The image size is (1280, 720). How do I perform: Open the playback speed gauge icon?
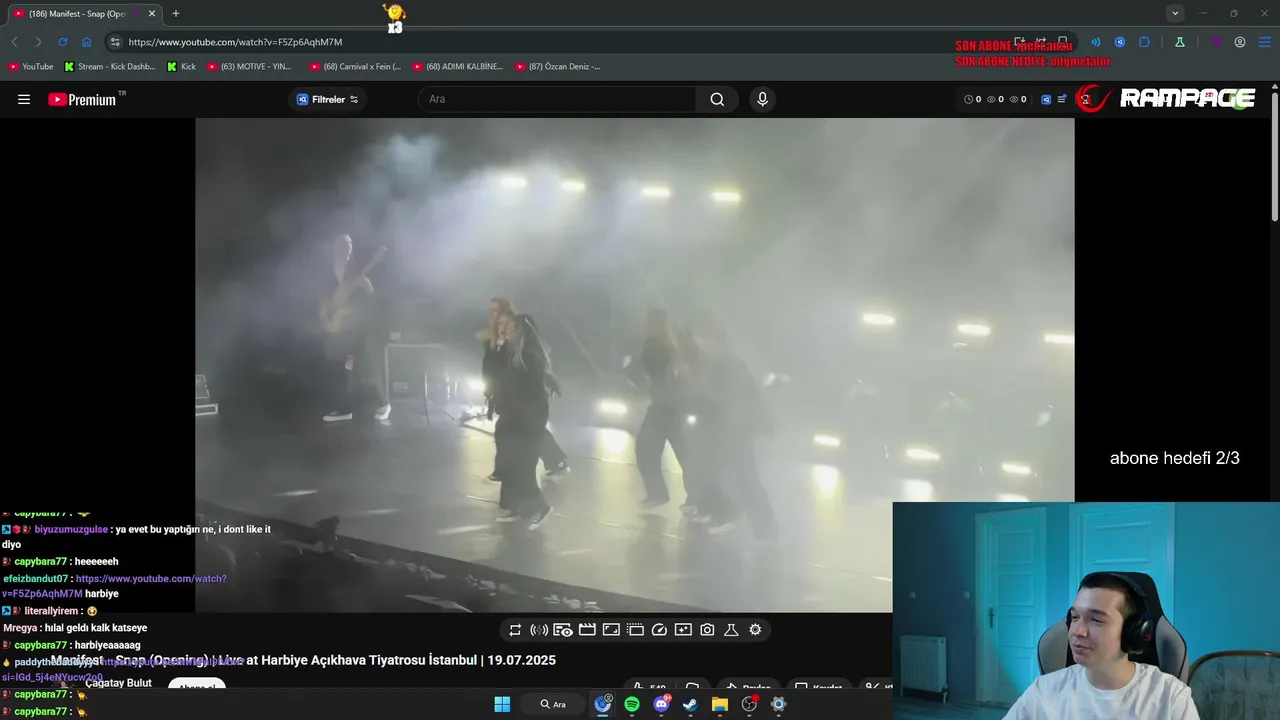point(659,630)
